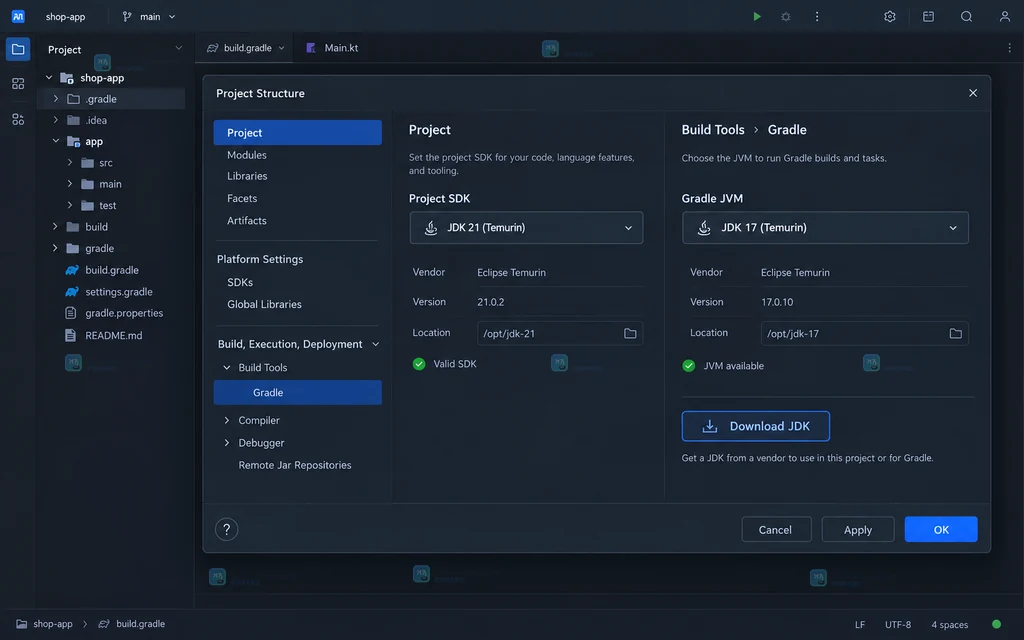Browse folder for Gradle JVM location

(955, 334)
